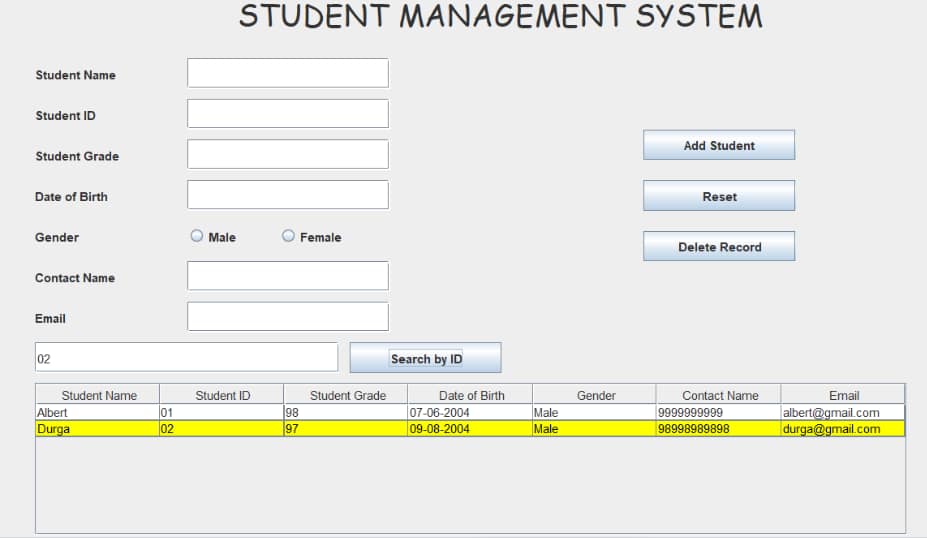Click the Email column header in table

pyautogui.click(x=843, y=395)
